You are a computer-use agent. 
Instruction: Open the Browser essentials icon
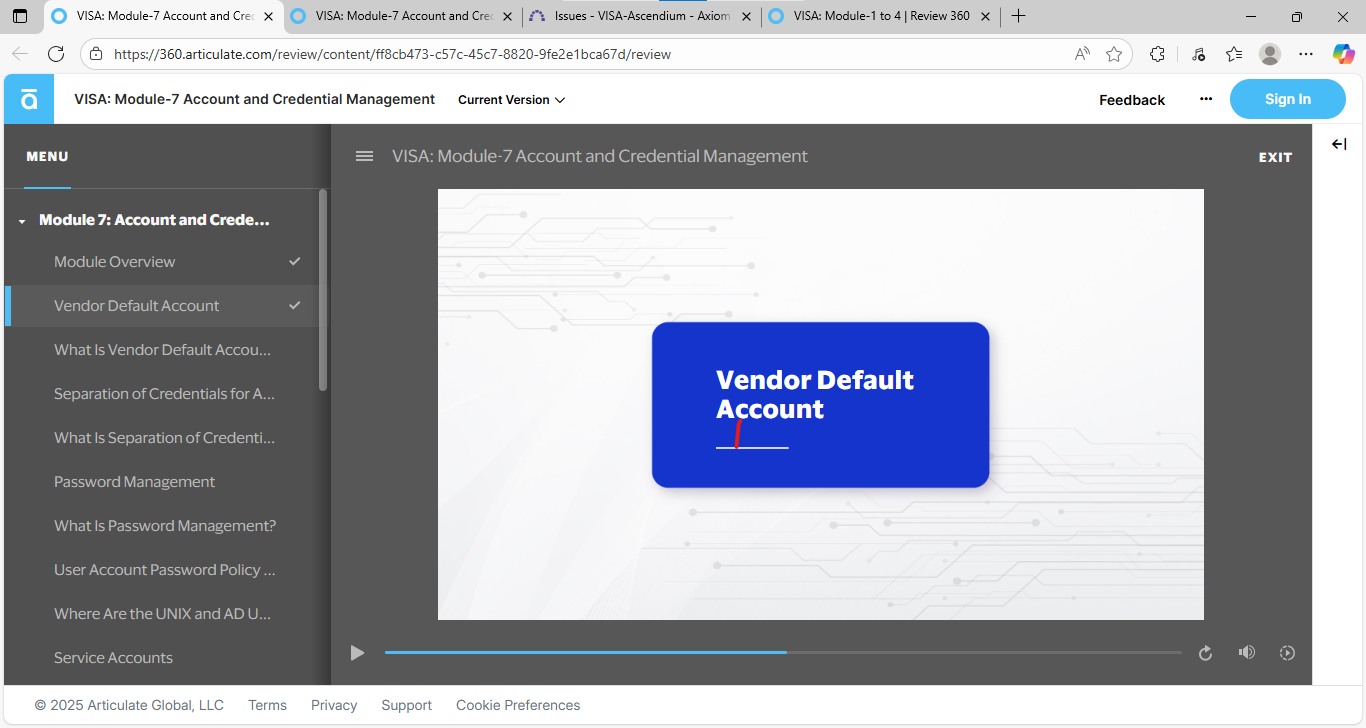[x=1199, y=54]
